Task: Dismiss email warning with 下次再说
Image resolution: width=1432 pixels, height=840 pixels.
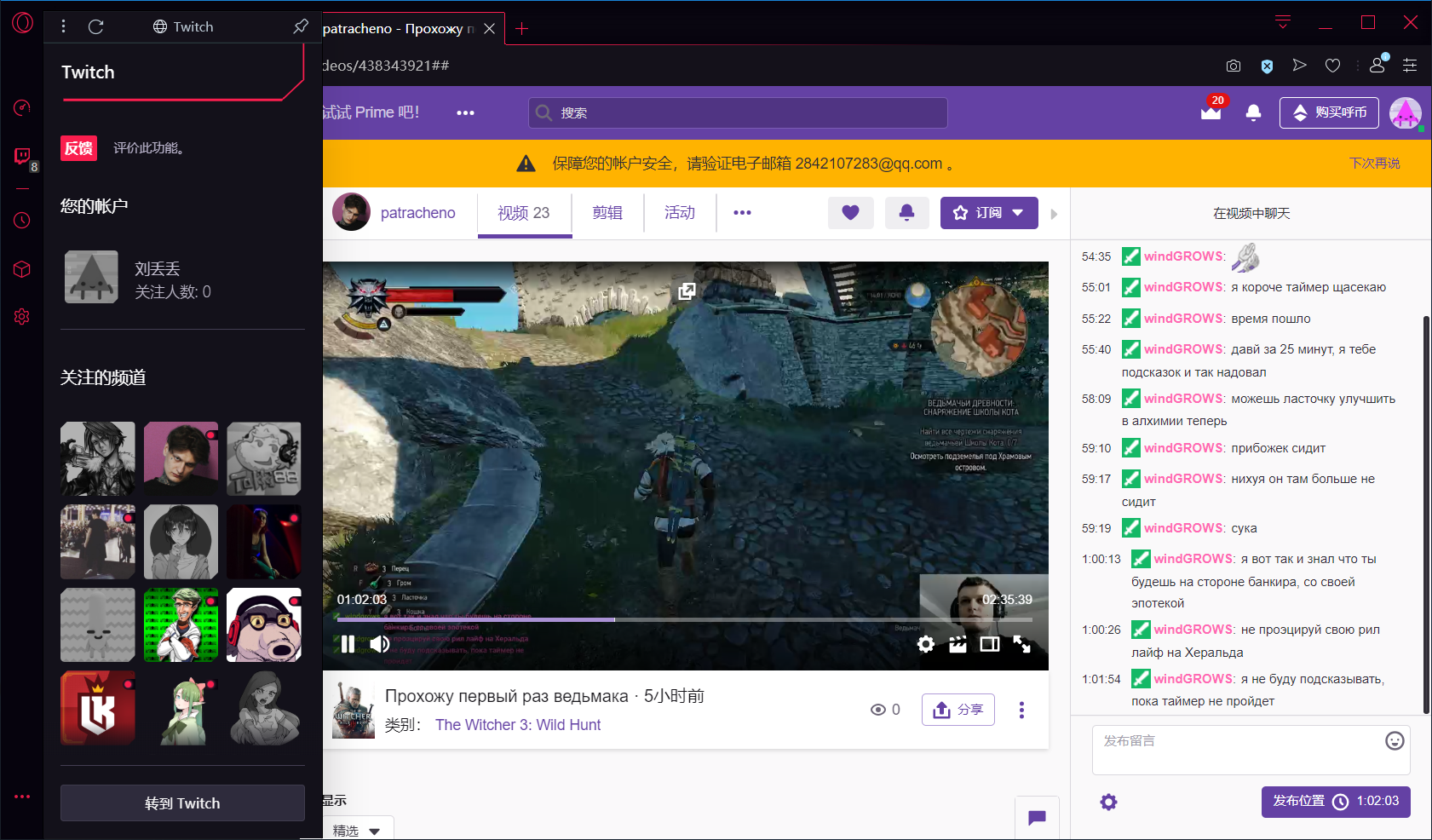Action: (1375, 164)
